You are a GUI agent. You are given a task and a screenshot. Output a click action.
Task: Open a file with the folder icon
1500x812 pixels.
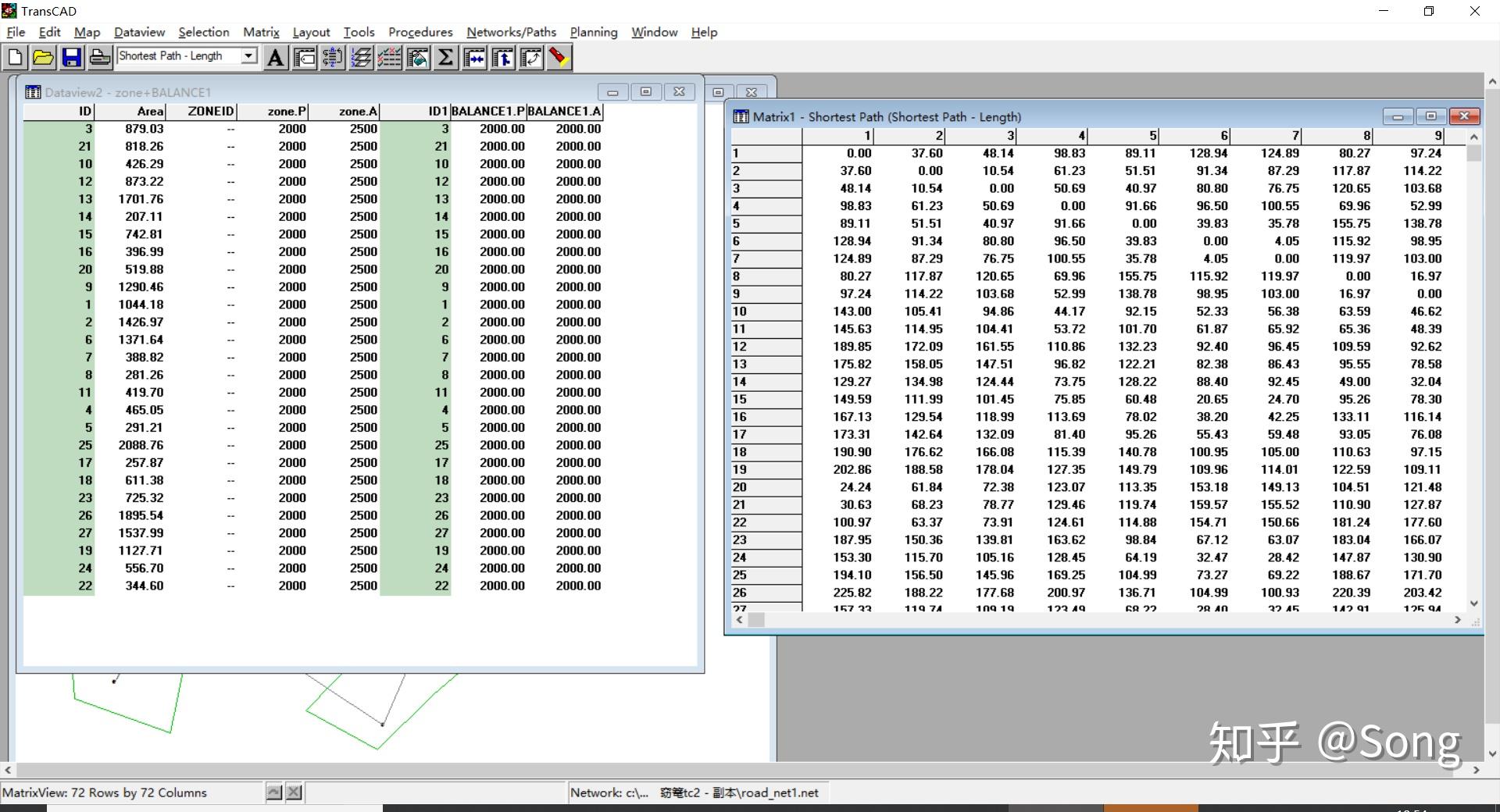point(44,58)
